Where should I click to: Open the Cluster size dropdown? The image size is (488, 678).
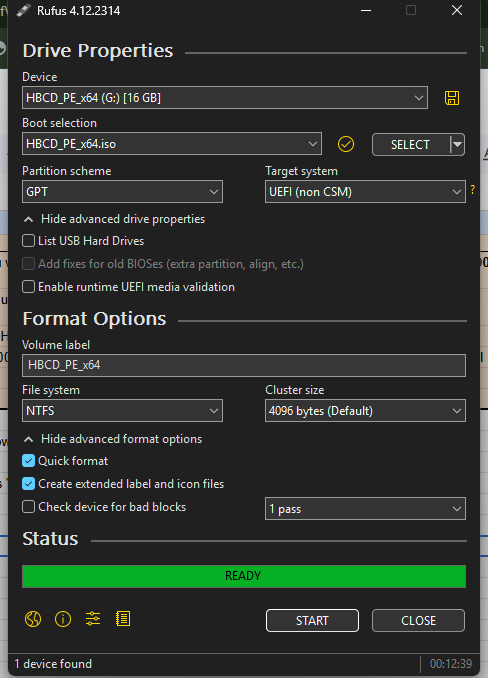click(x=365, y=410)
